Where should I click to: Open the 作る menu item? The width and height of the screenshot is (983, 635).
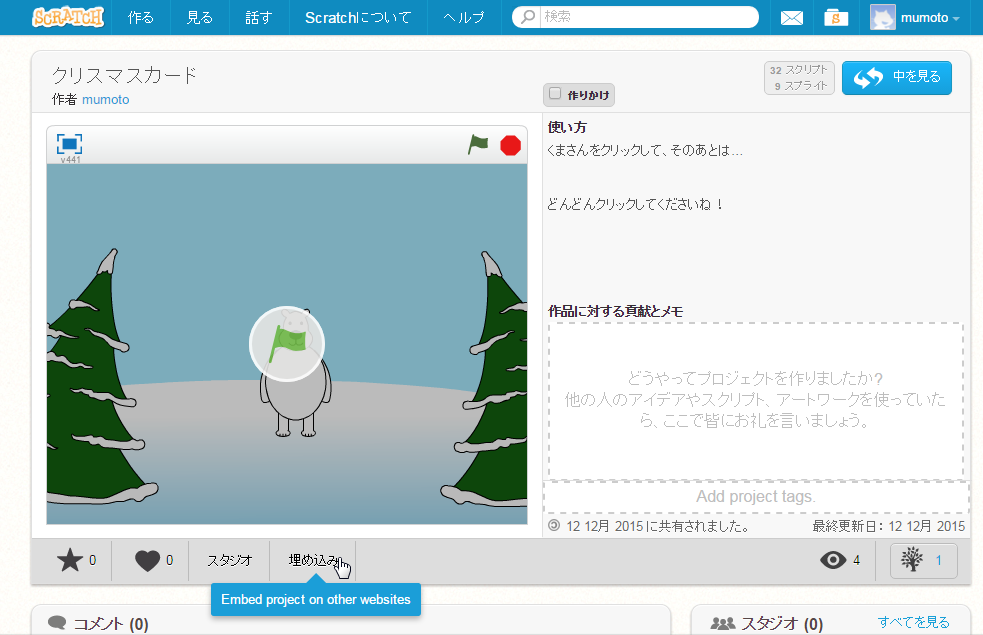[x=140, y=18]
